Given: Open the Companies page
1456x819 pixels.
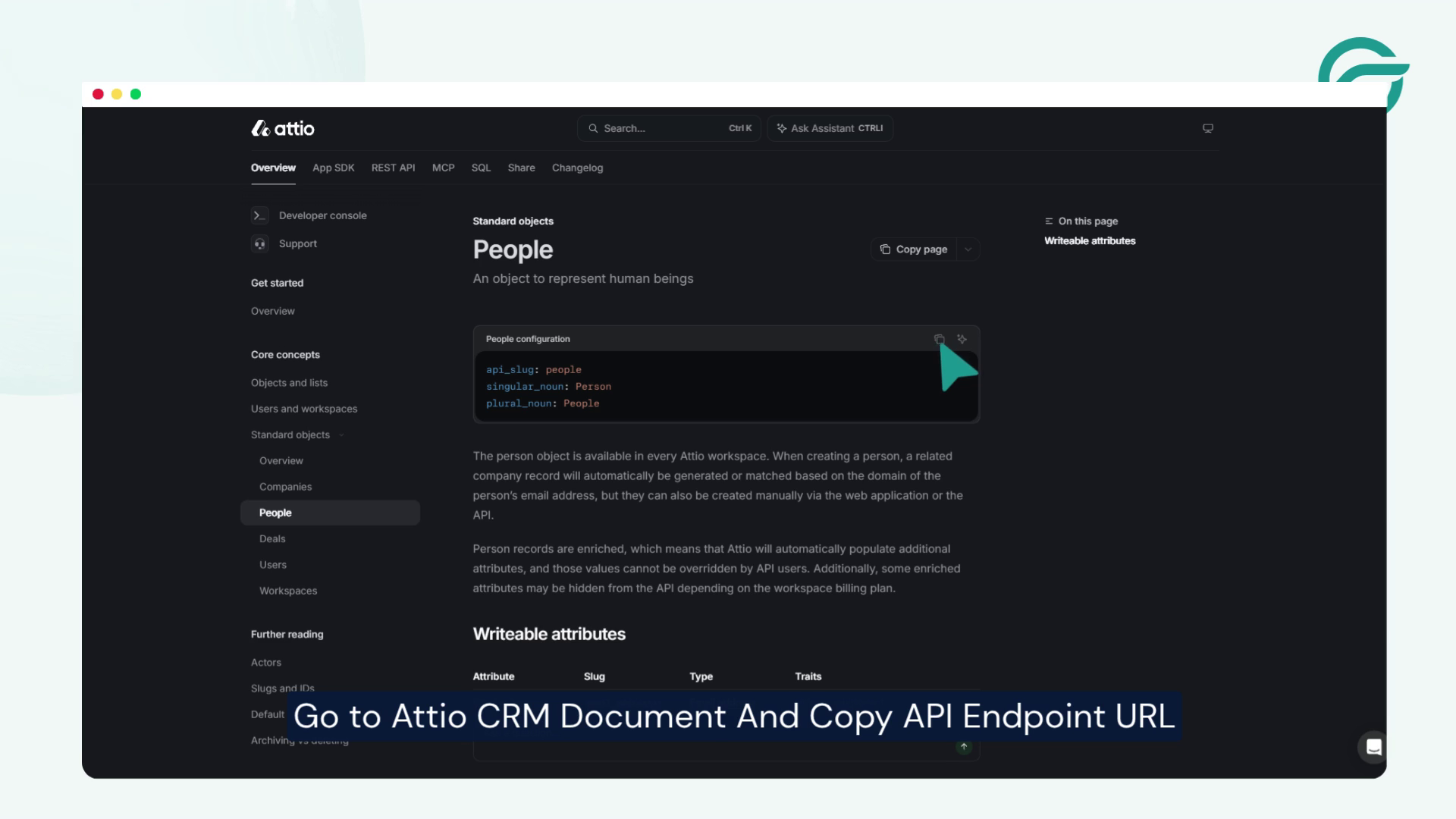Looking at the screenshot, I should 286,487.
